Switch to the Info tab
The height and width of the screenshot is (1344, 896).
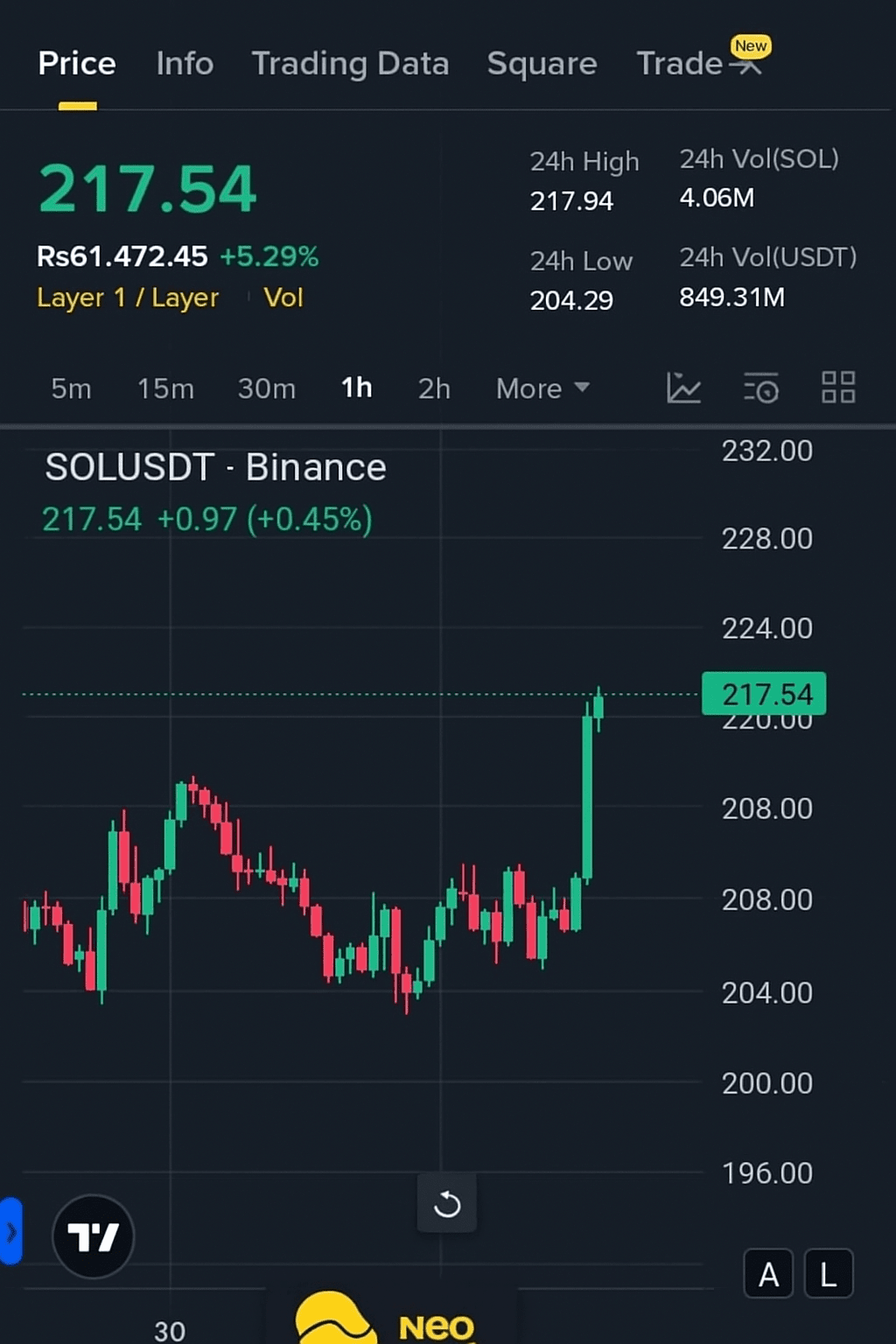pos(185,64)
